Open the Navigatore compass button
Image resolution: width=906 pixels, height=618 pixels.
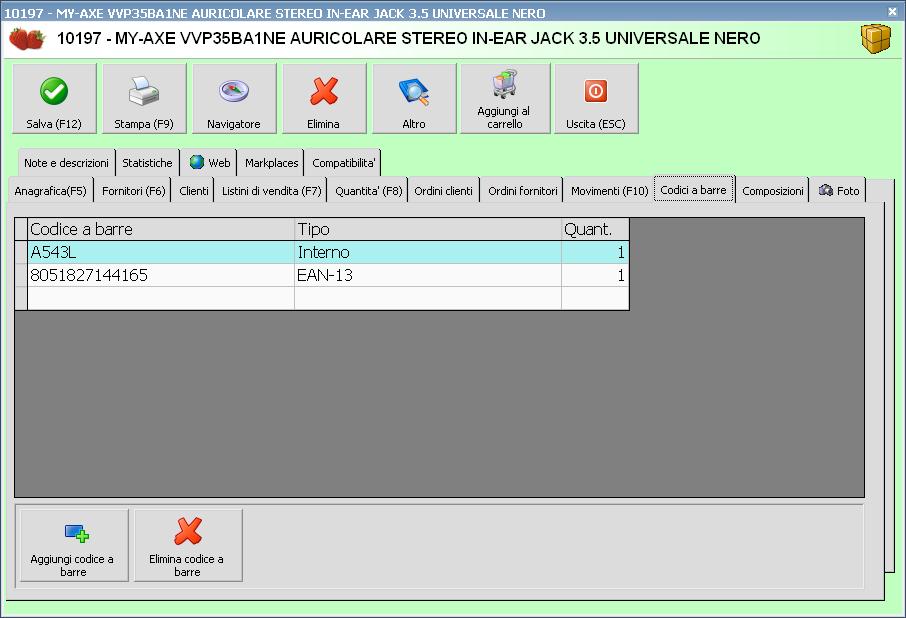(234, 99)
